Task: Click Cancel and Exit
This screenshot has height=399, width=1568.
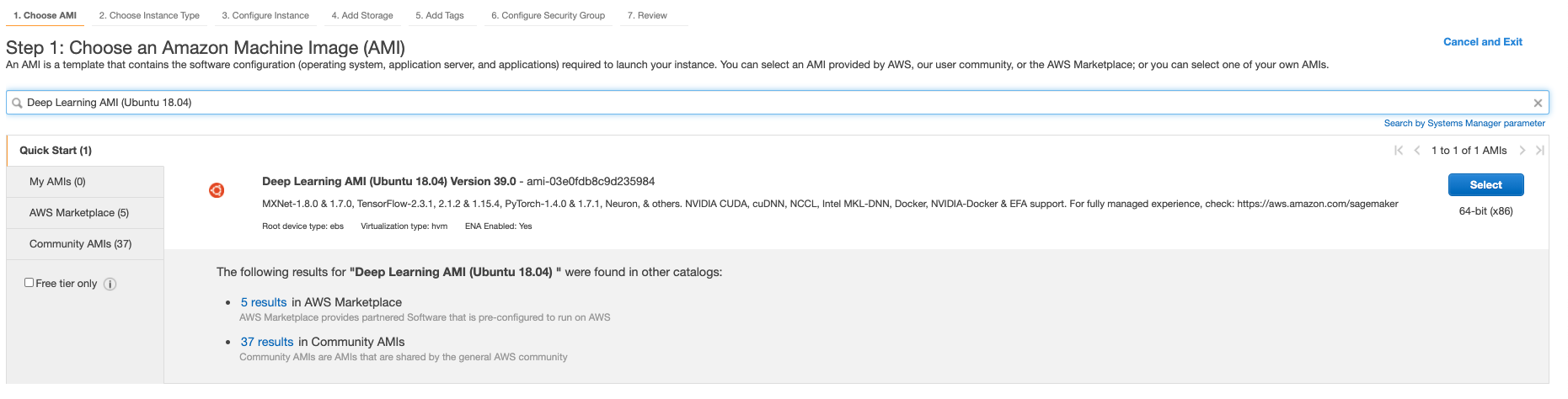Action: 1482,42
